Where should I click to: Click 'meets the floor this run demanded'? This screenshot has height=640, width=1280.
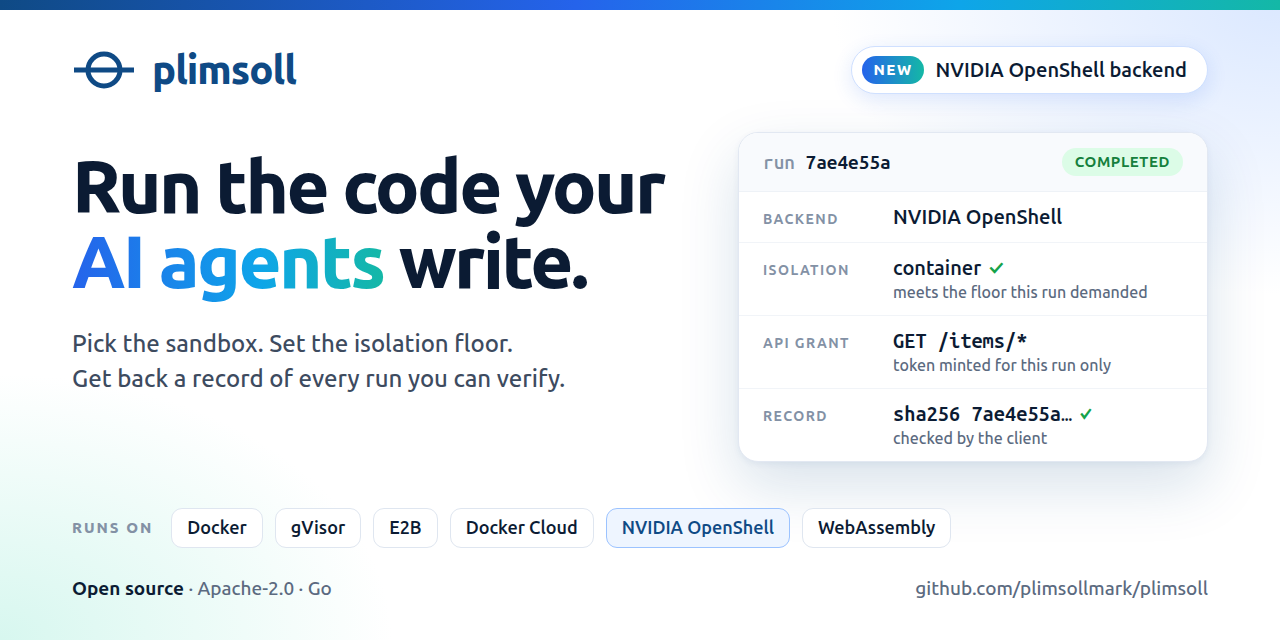pos(1020,293)
